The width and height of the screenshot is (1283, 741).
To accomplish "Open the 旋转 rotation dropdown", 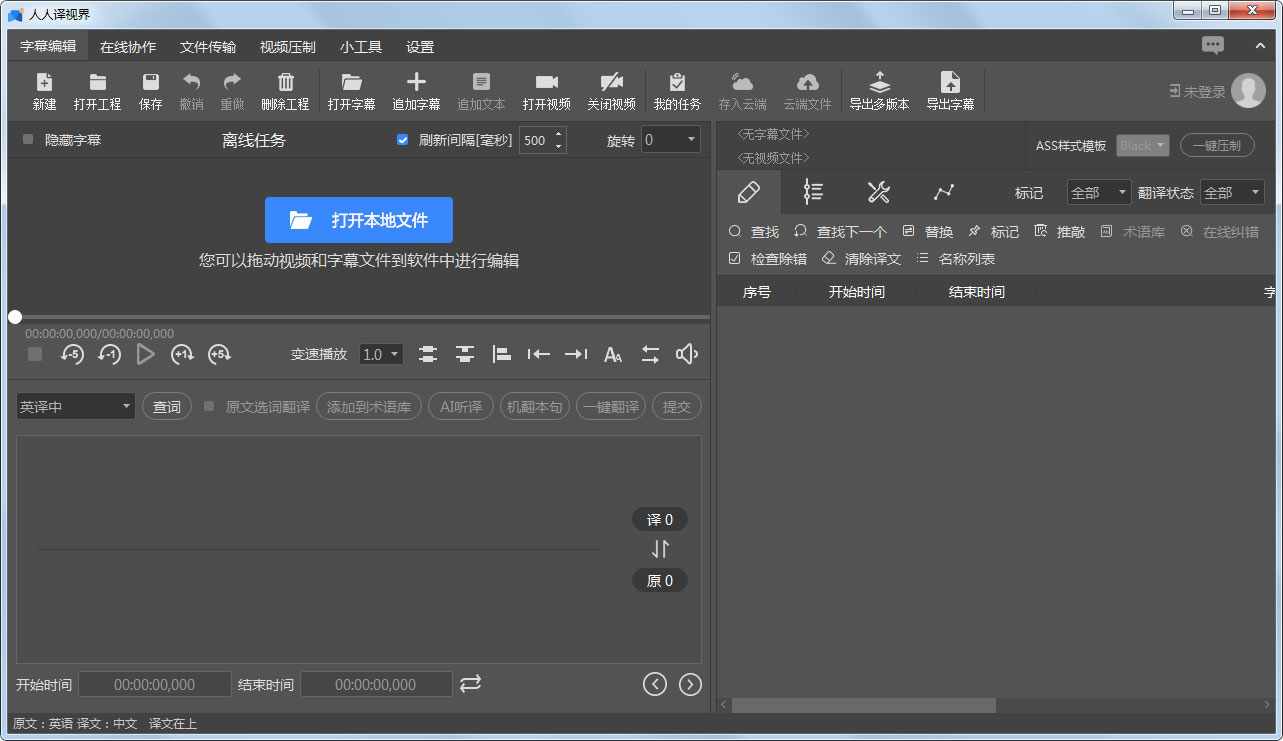I will [670, 140].
